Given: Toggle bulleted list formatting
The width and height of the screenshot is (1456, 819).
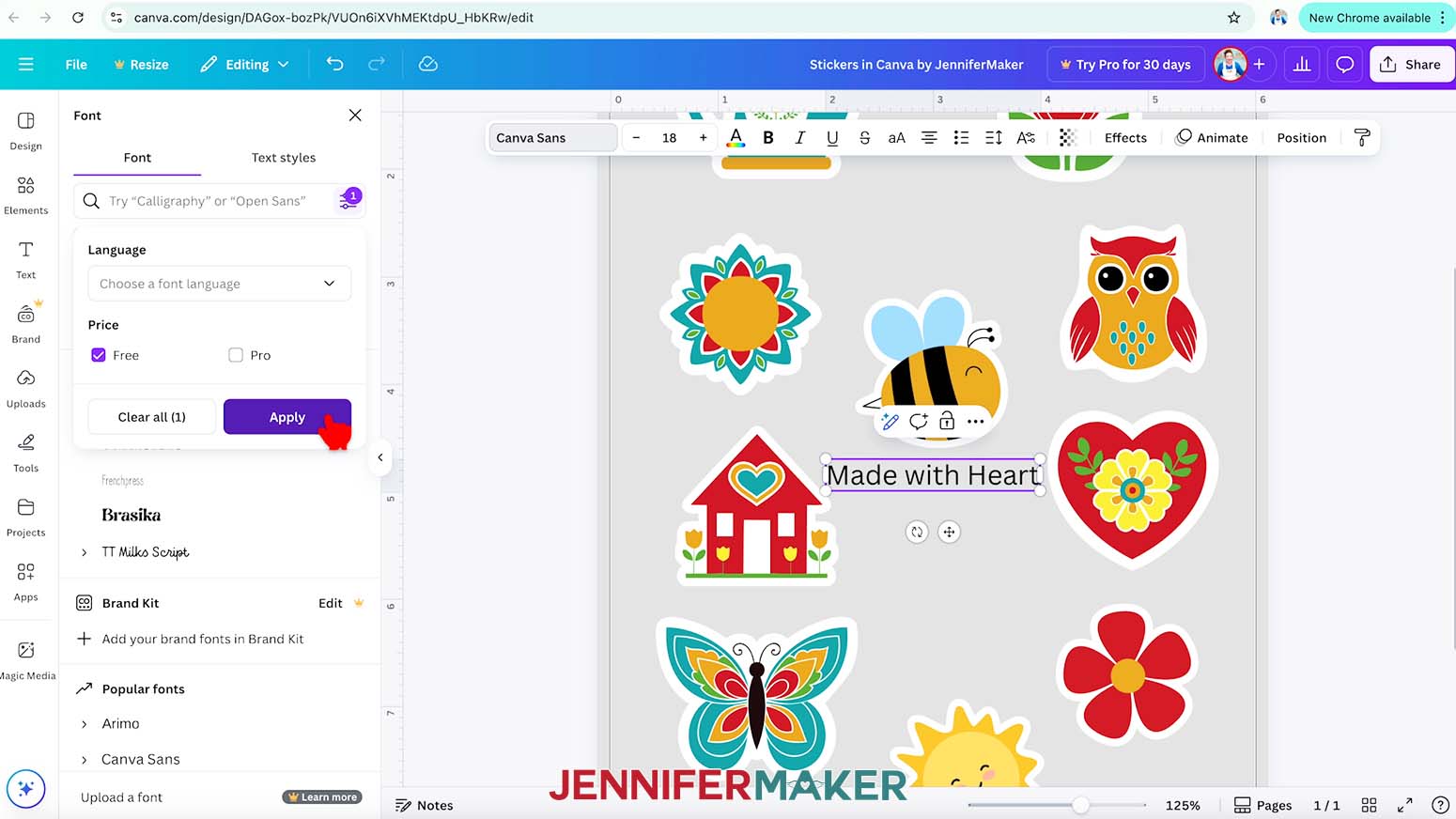Looking at the screenshot, I should (x=961, y=138).
